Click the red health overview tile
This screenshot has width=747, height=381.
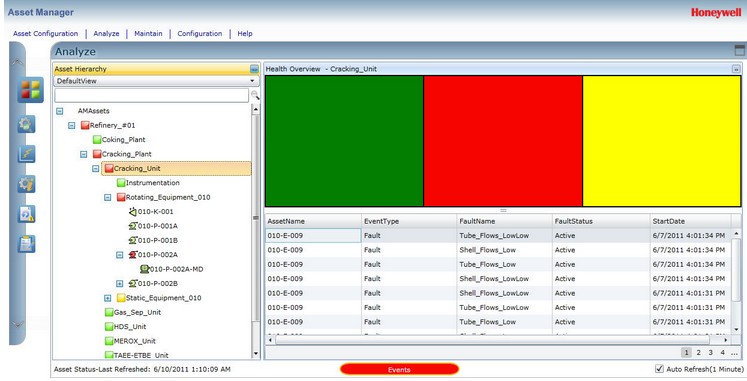(x=503, y=141)
